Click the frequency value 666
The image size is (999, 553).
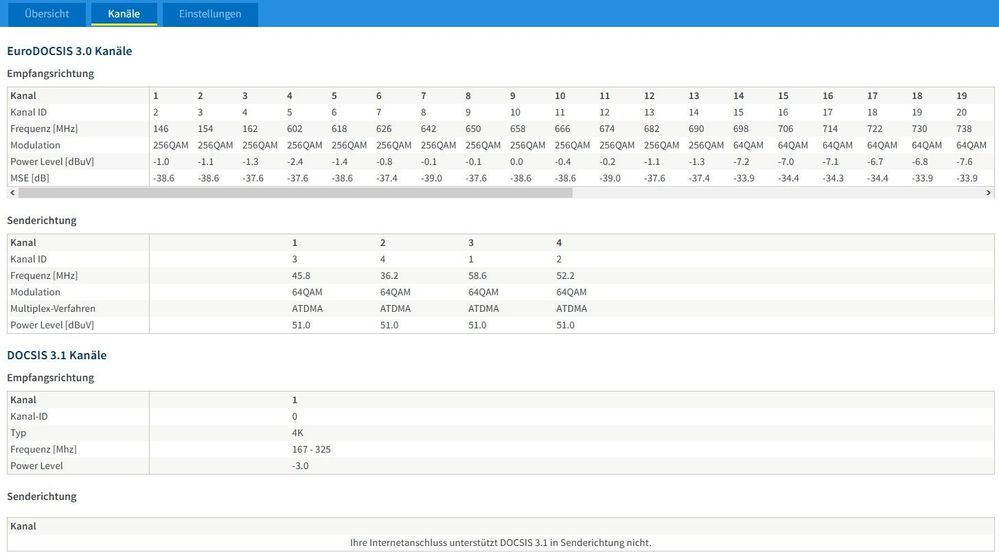pos(563,129)
